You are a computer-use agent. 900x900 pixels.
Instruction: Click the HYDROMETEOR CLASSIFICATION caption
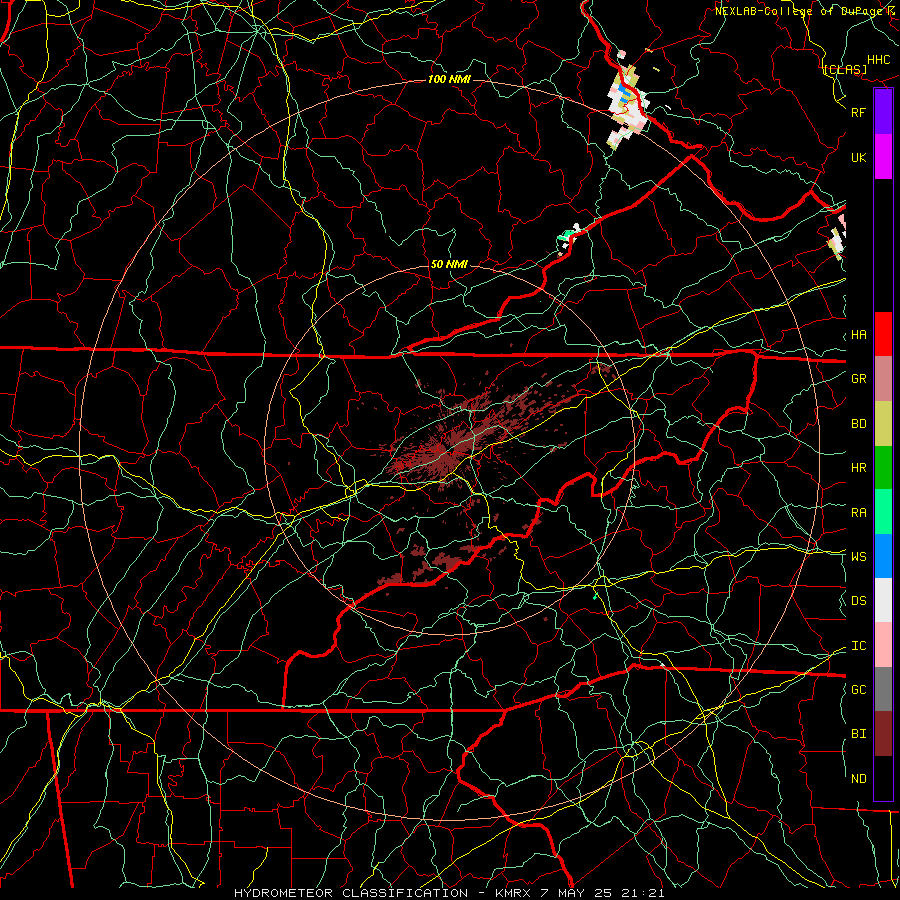point(351,893)
